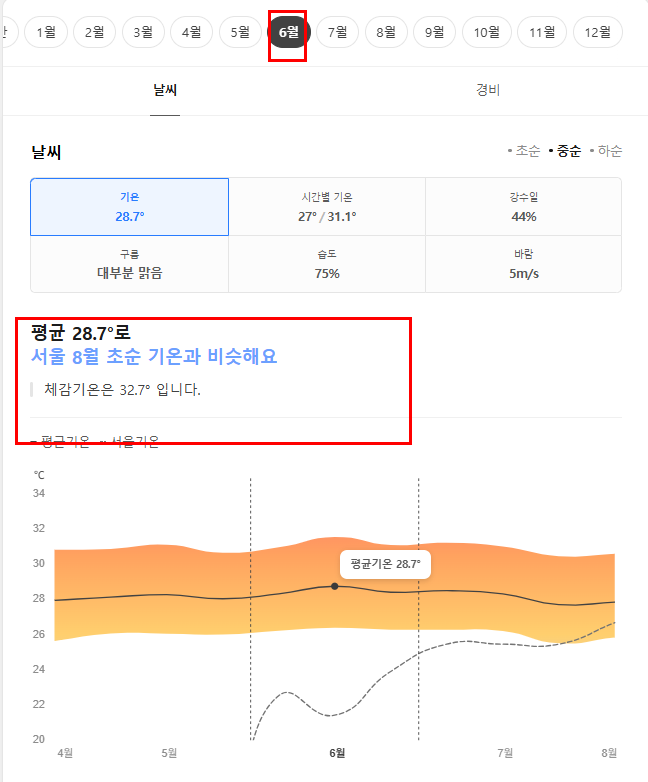Select the 5월 month chip
This screenshot has height=782, width=648.
[240, 32]
